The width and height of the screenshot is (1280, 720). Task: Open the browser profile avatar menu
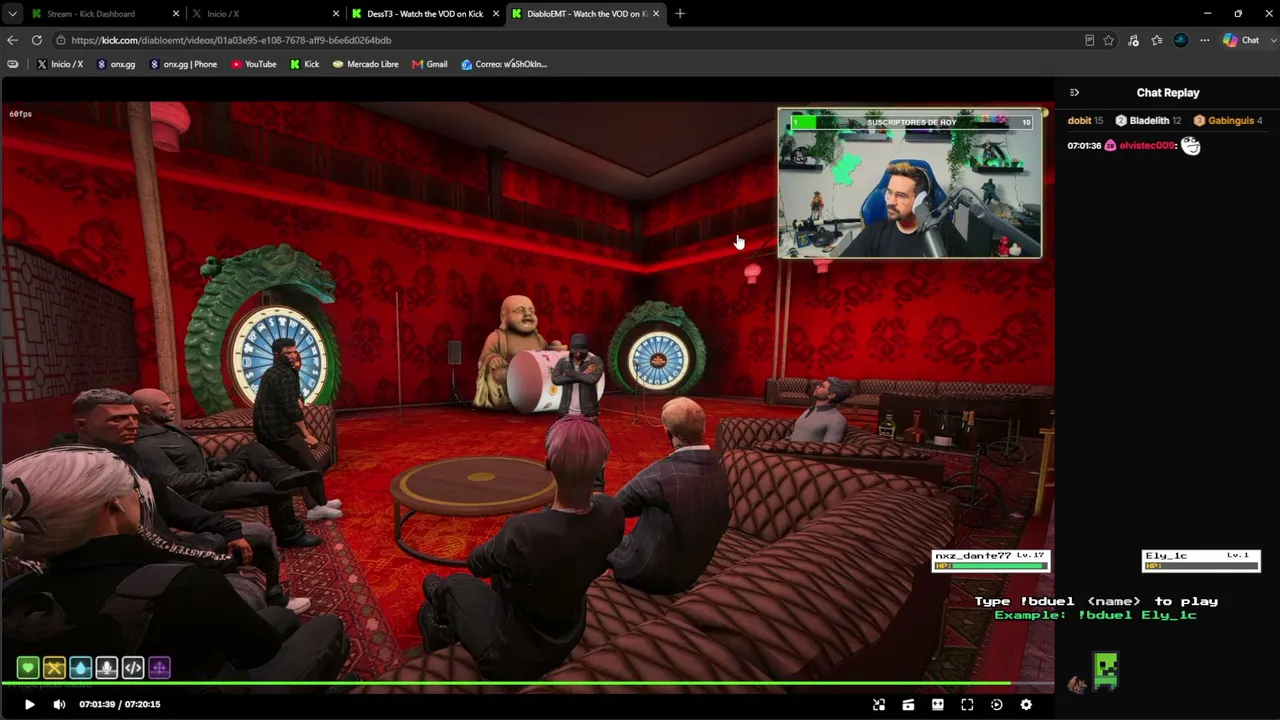click(1181, 40)
